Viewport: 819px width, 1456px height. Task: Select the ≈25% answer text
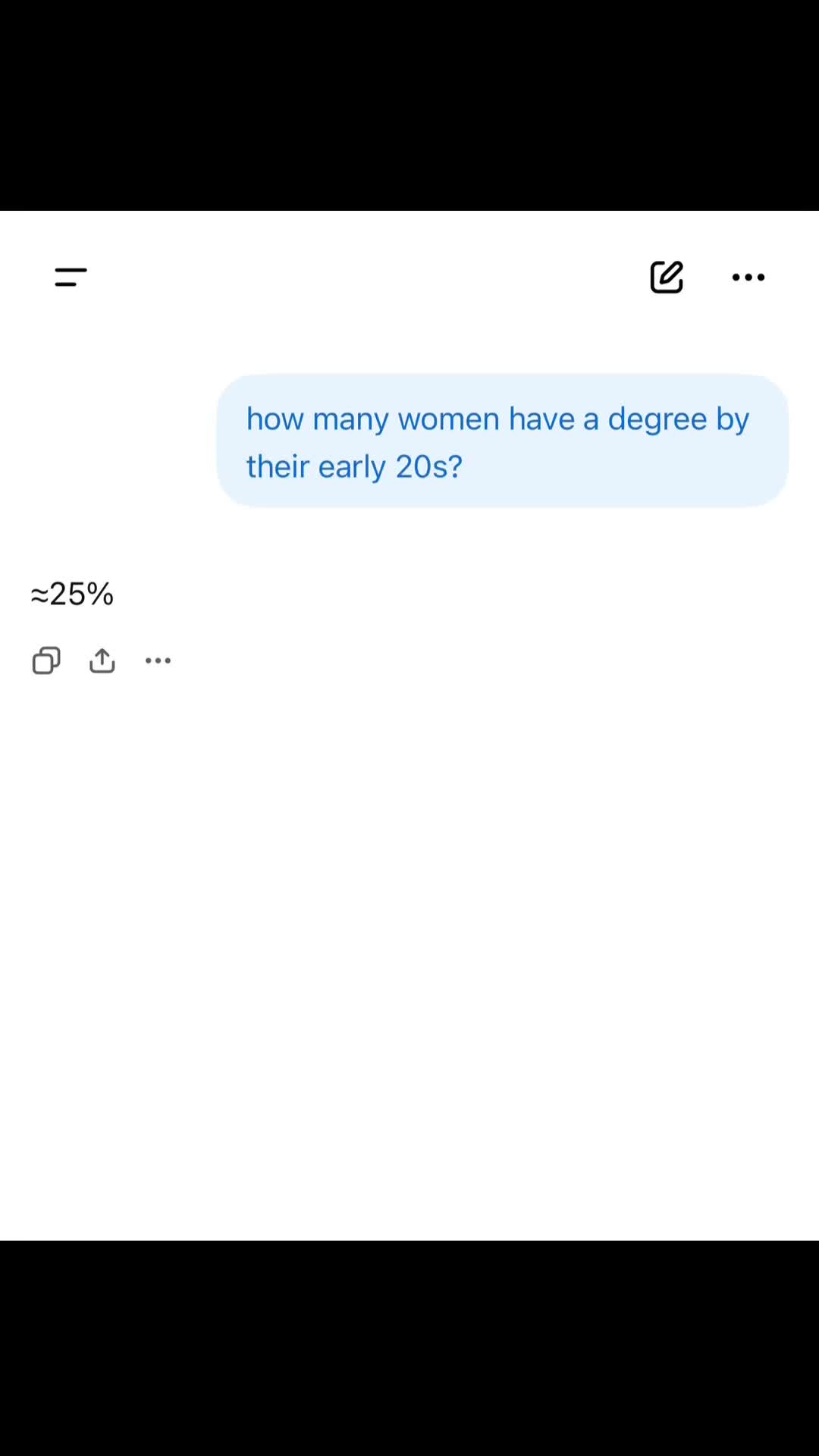click(72, 594)
